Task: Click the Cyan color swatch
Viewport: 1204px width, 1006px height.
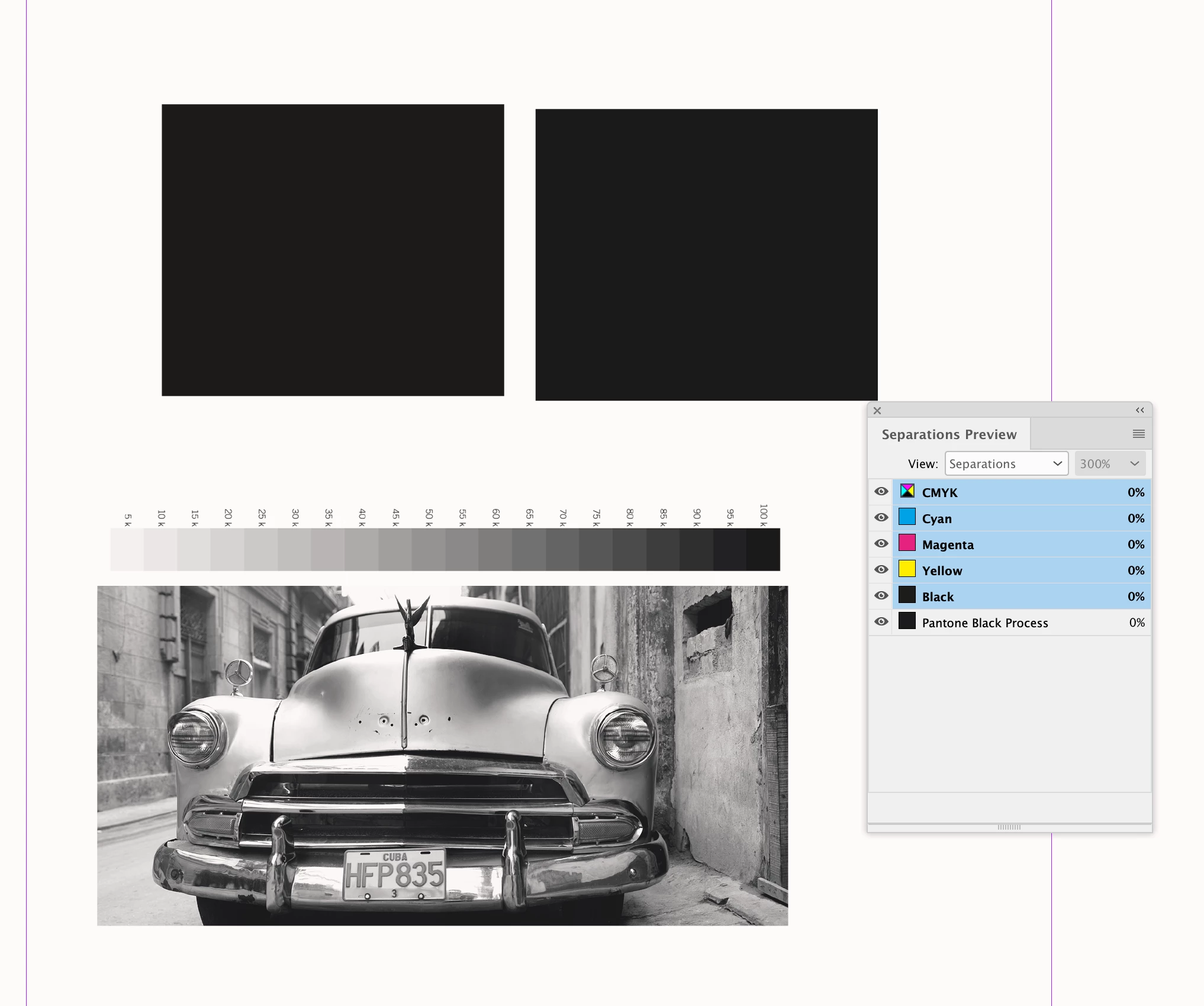Action: [907, 517]
